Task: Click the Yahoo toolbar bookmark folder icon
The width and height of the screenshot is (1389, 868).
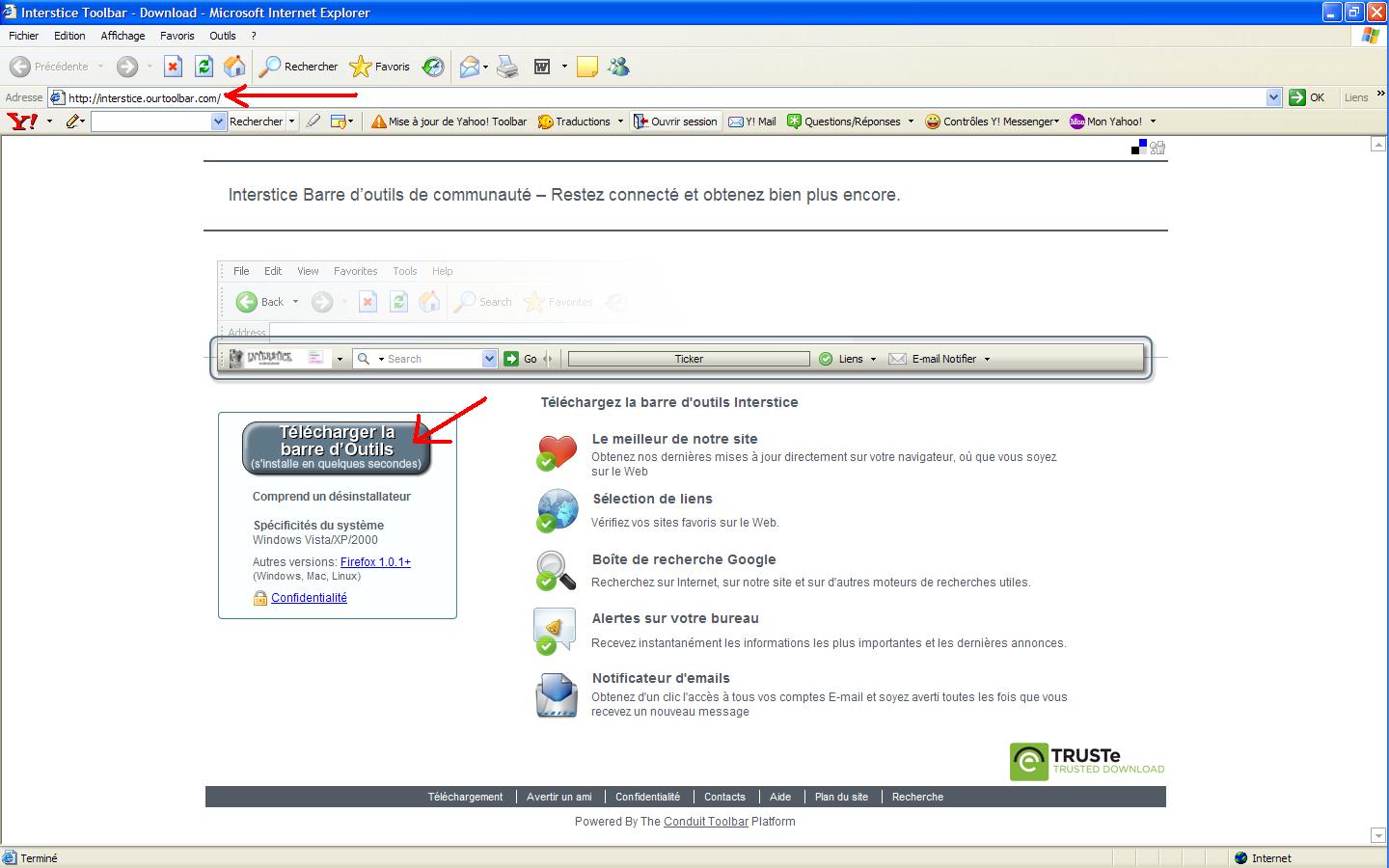Action: pyautogui.click(x=338, y=122)
